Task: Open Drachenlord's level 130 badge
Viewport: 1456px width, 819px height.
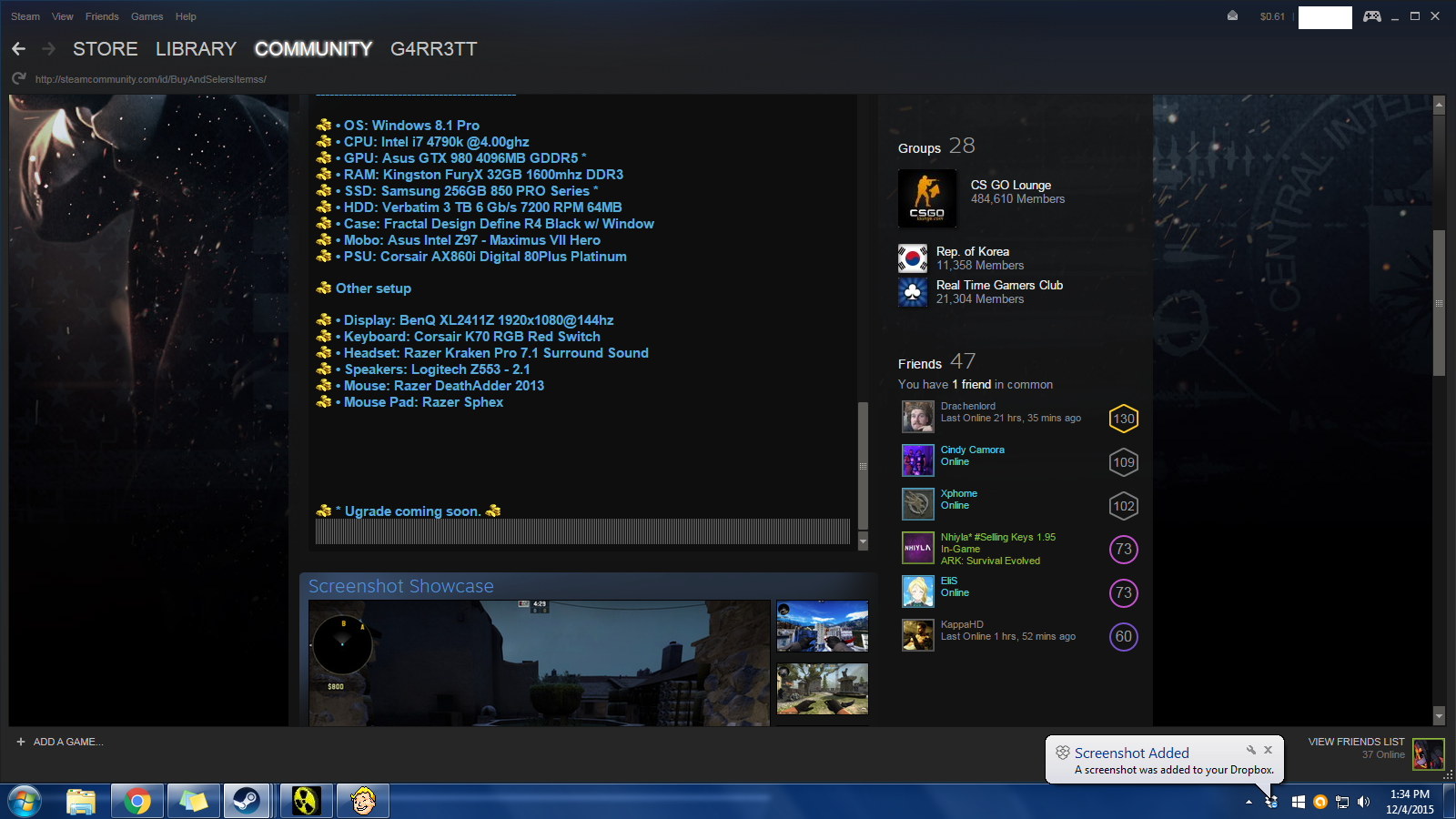Action: click(x=1124, y=419)
